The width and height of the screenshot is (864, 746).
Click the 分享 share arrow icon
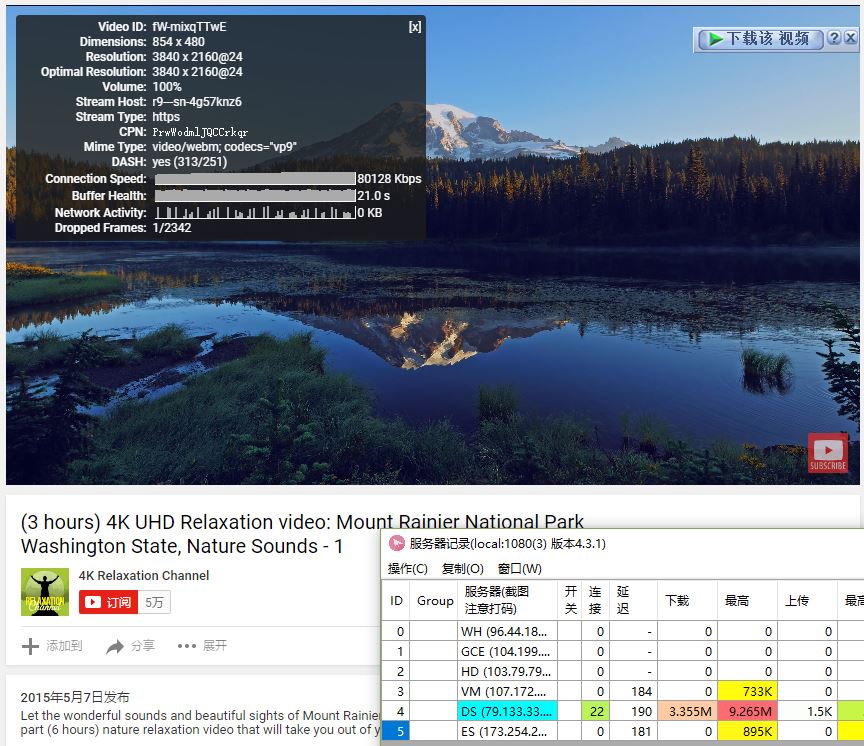tap(116, 646)
